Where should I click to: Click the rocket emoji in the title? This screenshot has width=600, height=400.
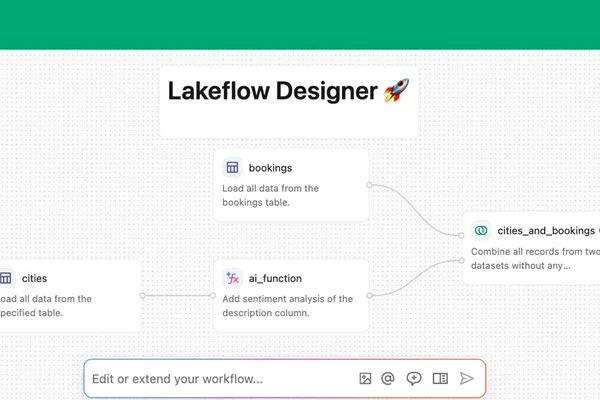pos(397,90)
